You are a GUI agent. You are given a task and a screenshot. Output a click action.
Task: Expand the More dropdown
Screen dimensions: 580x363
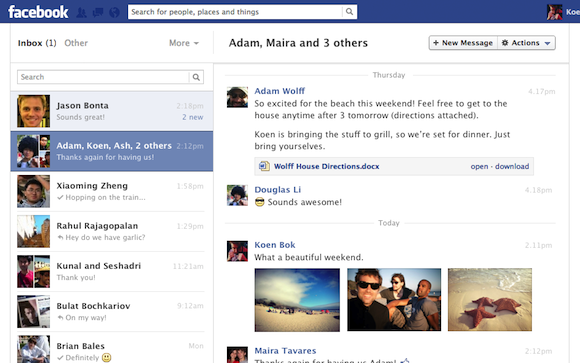pyautogui.click(x=184, y=43)
